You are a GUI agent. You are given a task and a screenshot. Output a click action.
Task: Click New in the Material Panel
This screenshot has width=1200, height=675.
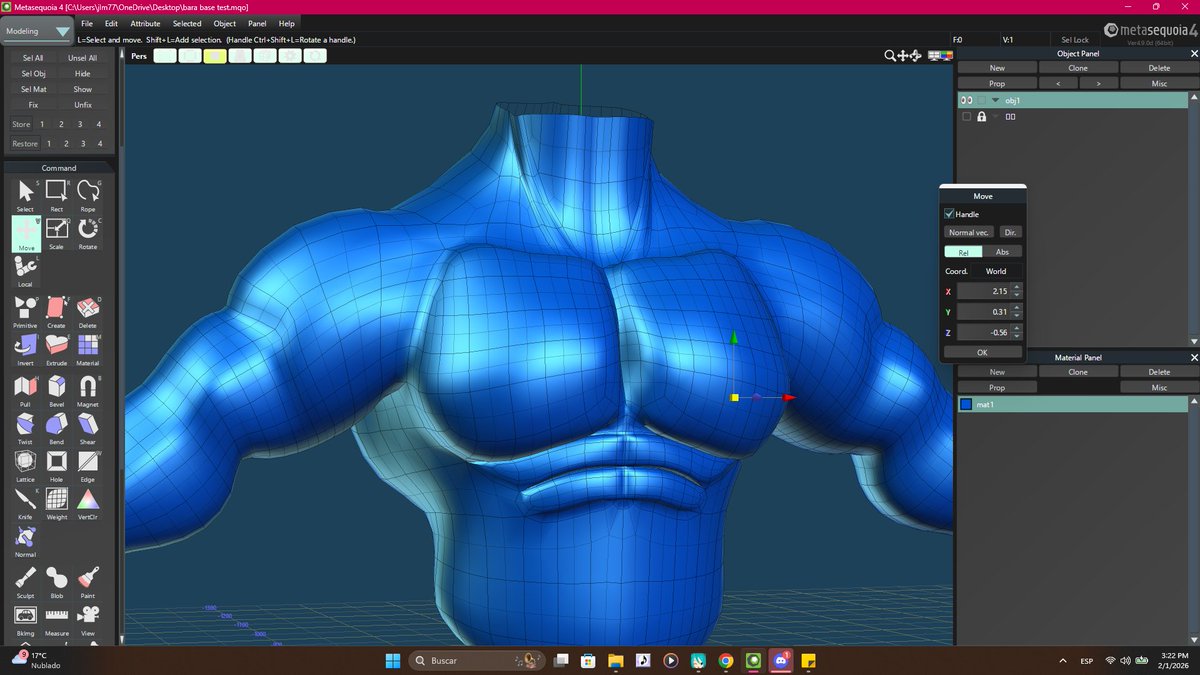(997, 372)
